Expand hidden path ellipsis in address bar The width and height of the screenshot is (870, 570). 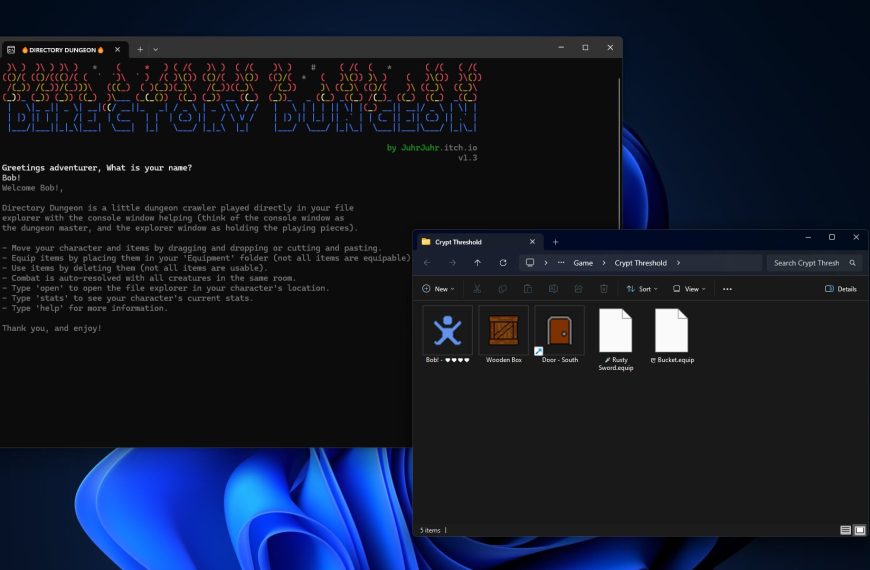pos(561,263)
